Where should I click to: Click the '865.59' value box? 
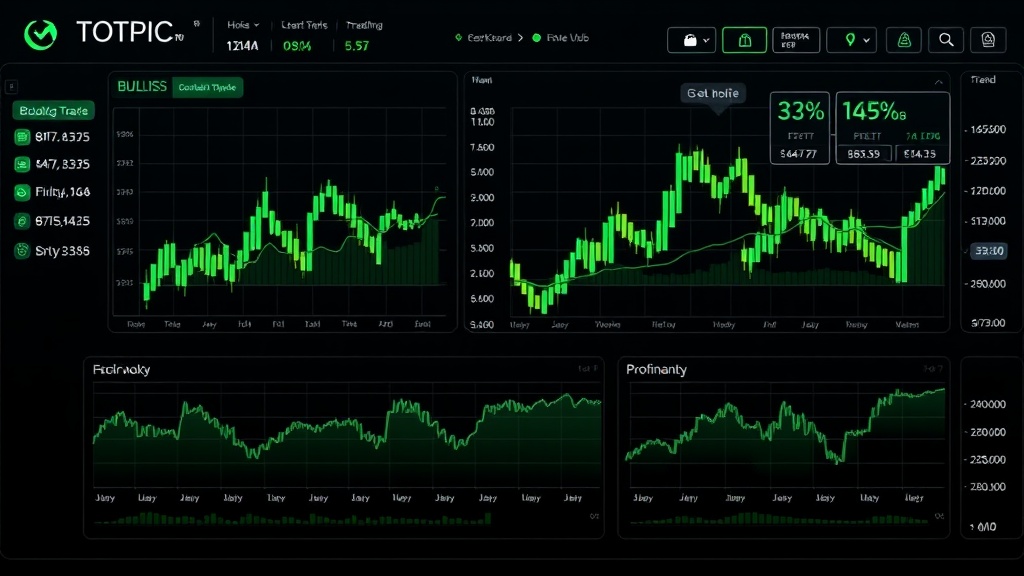(x=864, y=154)
